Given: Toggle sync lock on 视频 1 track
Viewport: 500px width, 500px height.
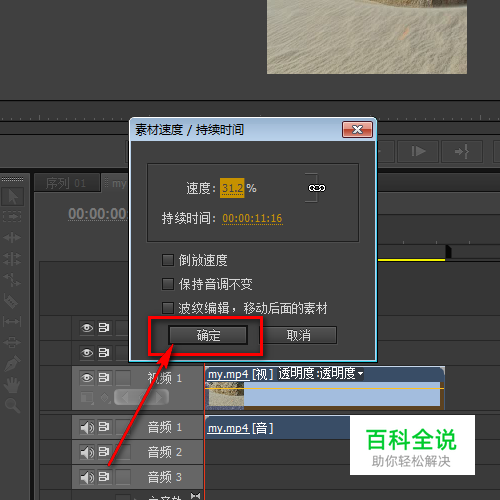Looking at the screenshot, I should click(104, 378).
